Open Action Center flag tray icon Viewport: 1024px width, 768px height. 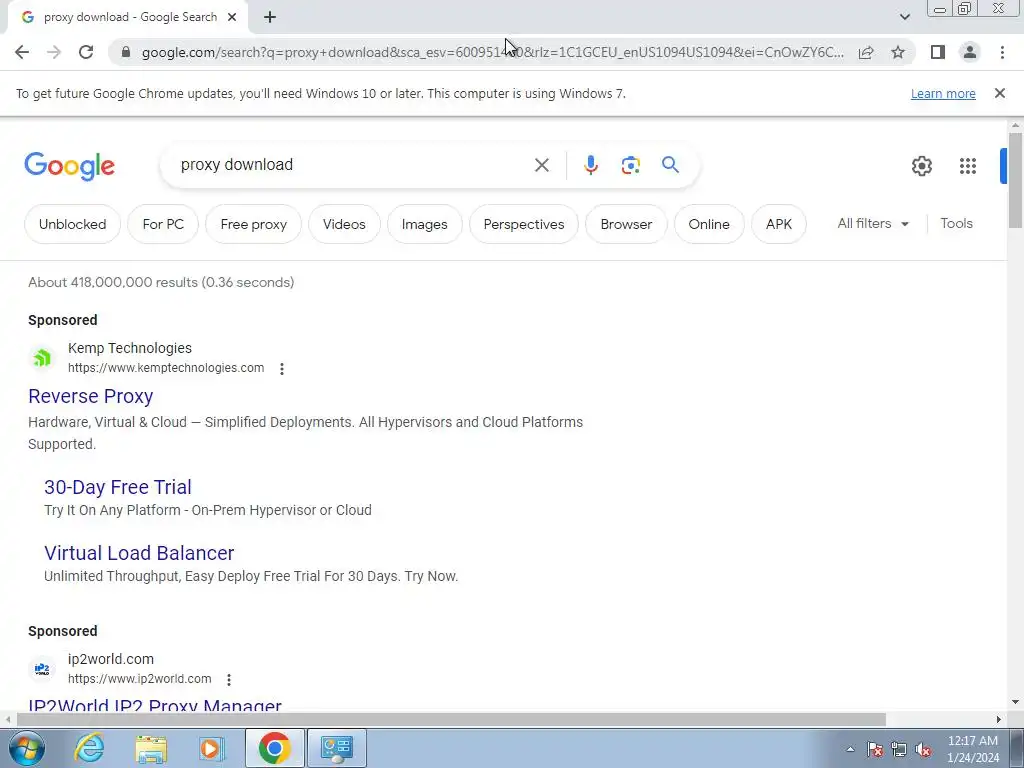coord(875,749)
